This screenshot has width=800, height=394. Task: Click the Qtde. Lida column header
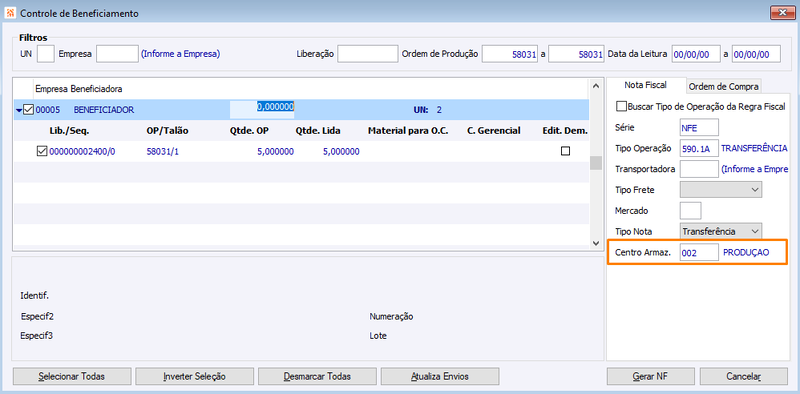tap(318, 131)
